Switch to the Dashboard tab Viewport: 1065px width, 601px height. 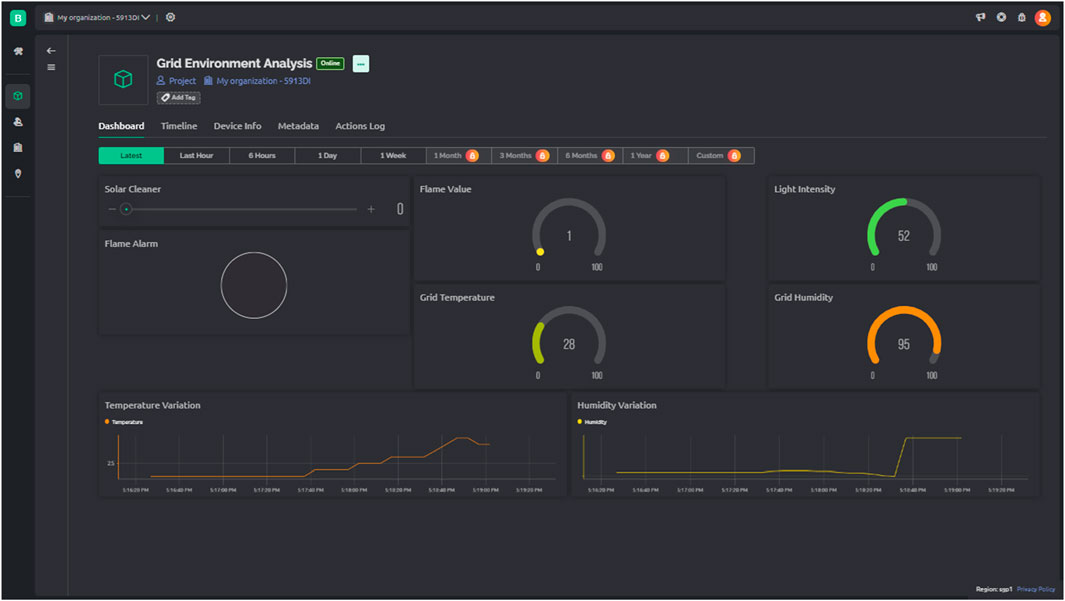121,126
